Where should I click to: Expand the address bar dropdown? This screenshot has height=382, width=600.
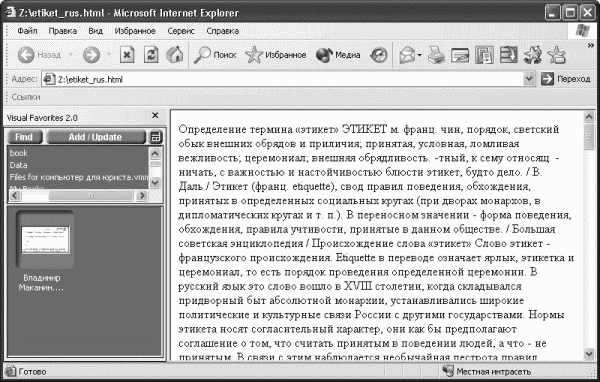[x=528, y=79]
